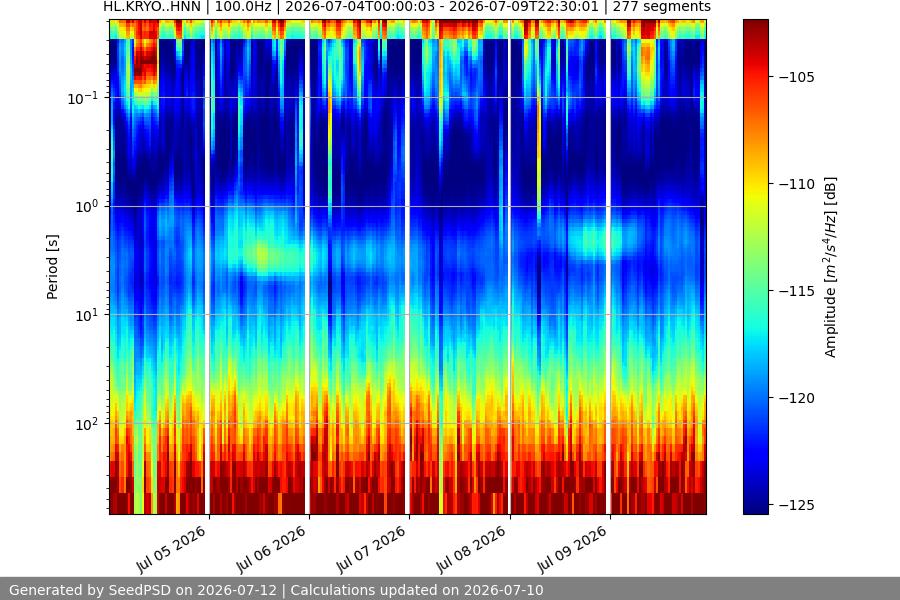
Task: Click inside the spectrogram heatmap plot
Action: click(x=408, y=267)
